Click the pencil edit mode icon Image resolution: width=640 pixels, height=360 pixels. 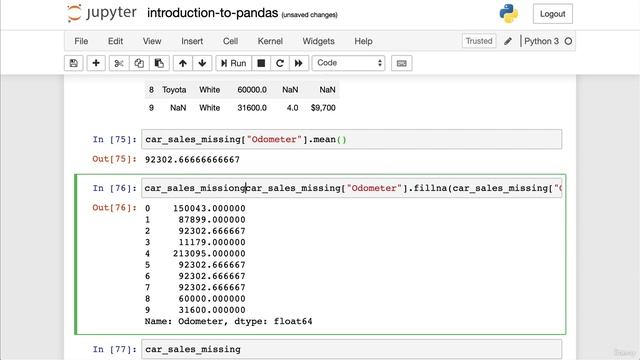[x=508, y=41]
